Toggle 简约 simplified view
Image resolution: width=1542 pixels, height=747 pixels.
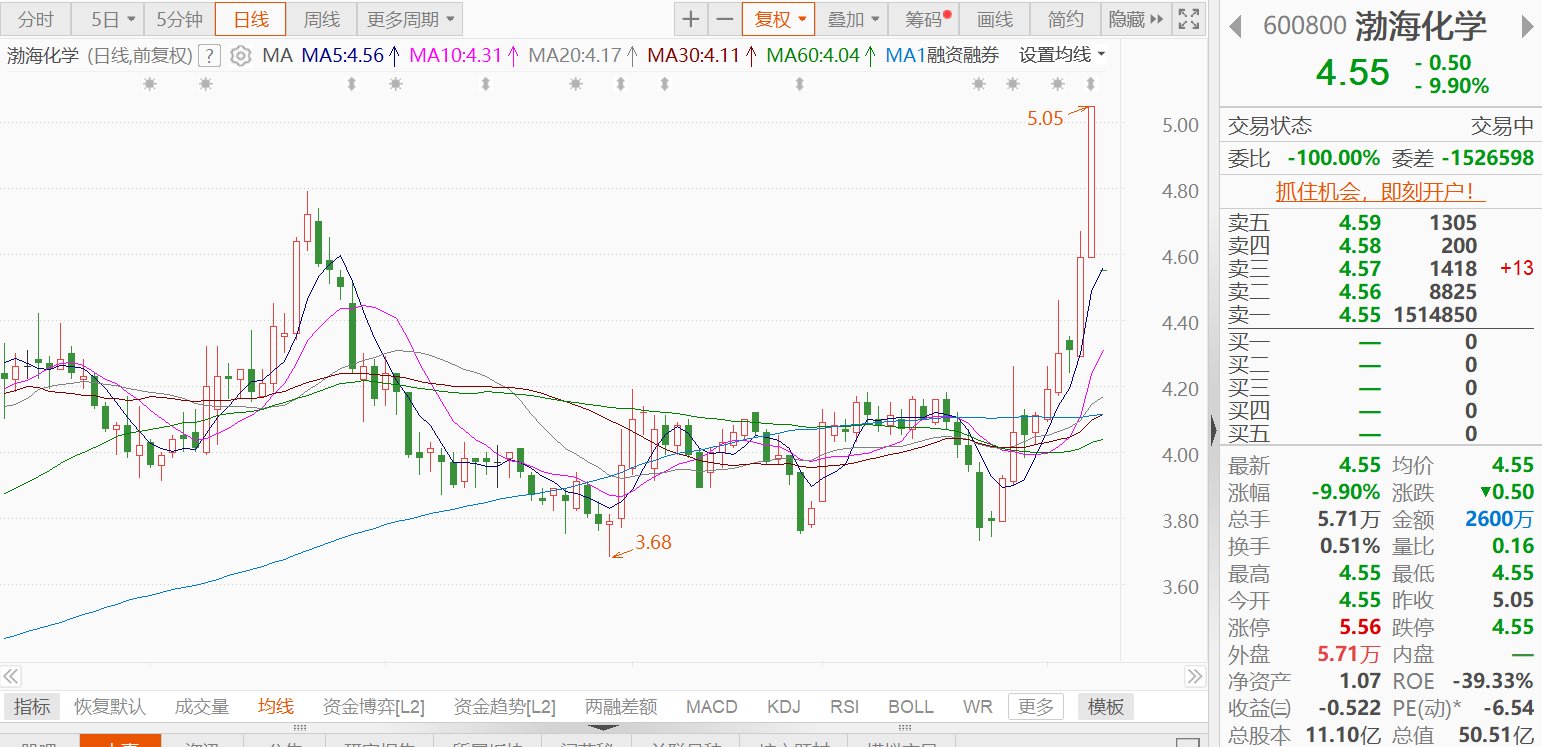[x=1065, y=19]
